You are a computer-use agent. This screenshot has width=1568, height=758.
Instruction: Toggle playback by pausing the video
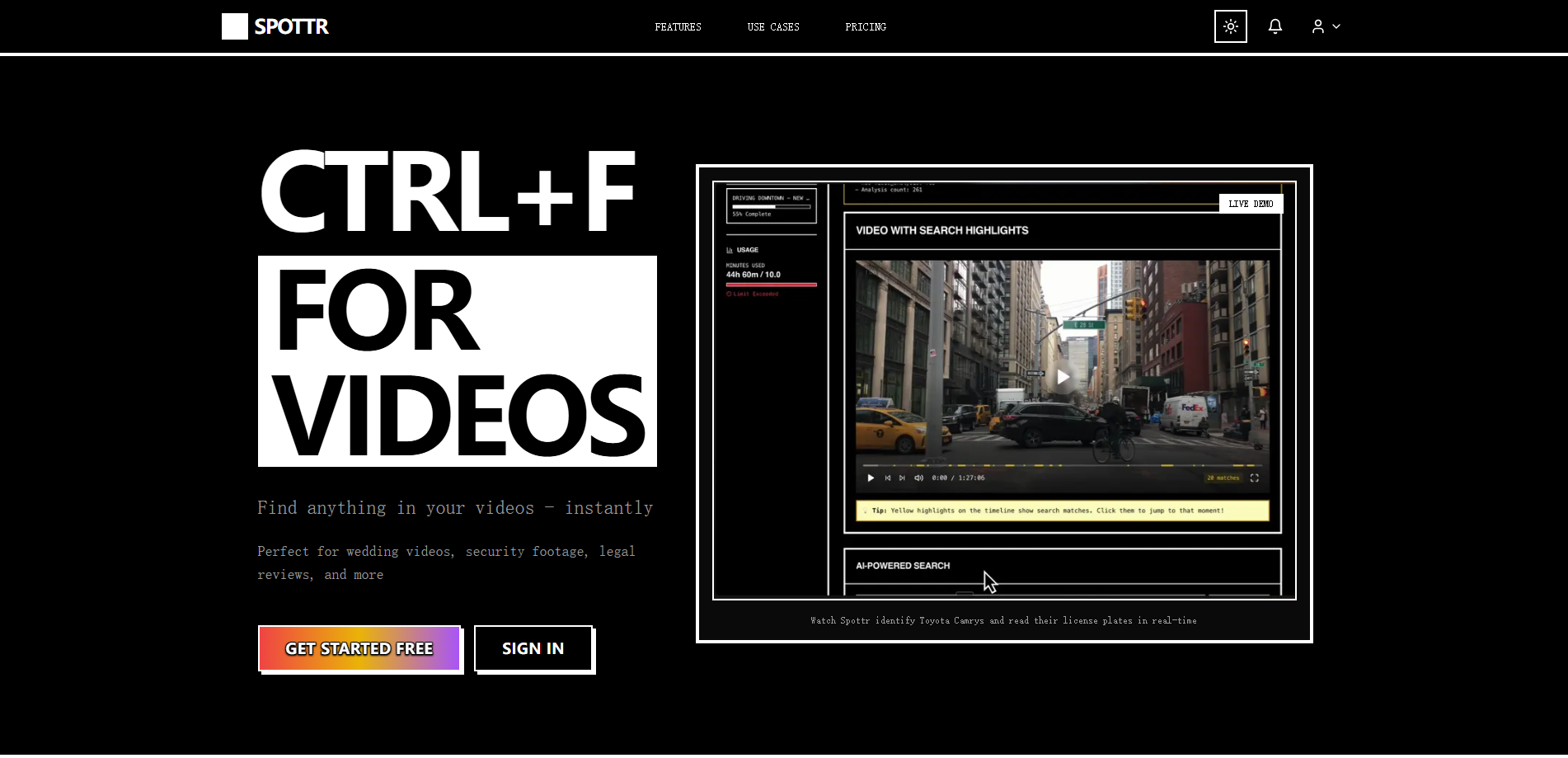(871, 478)
